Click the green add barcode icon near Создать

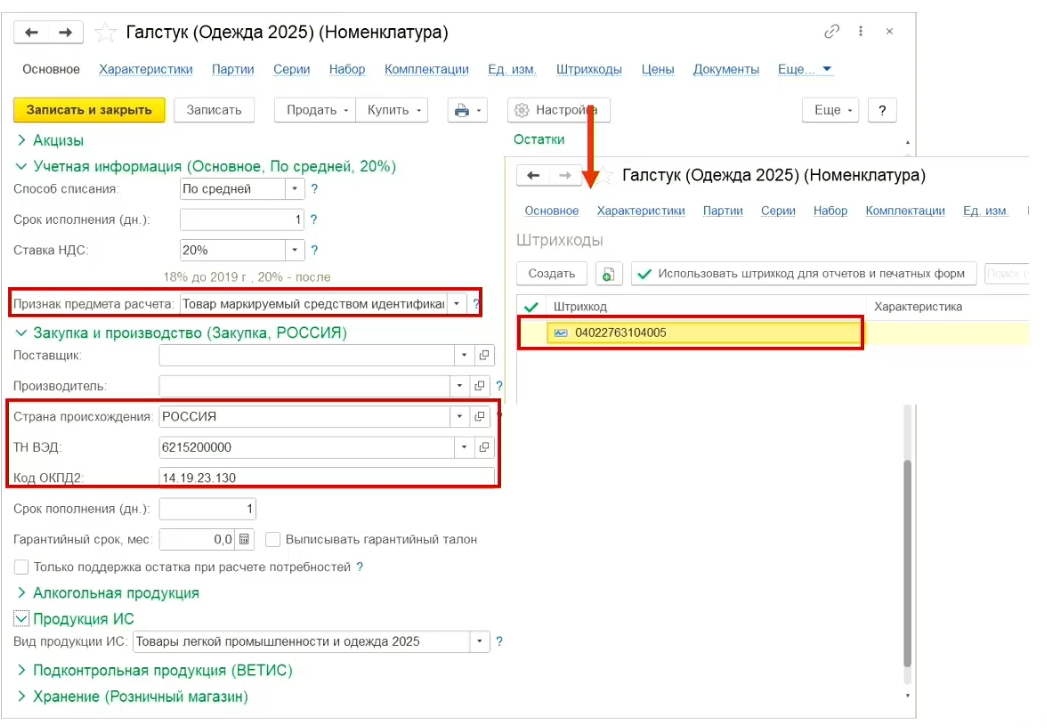click(x=608, y=274)
